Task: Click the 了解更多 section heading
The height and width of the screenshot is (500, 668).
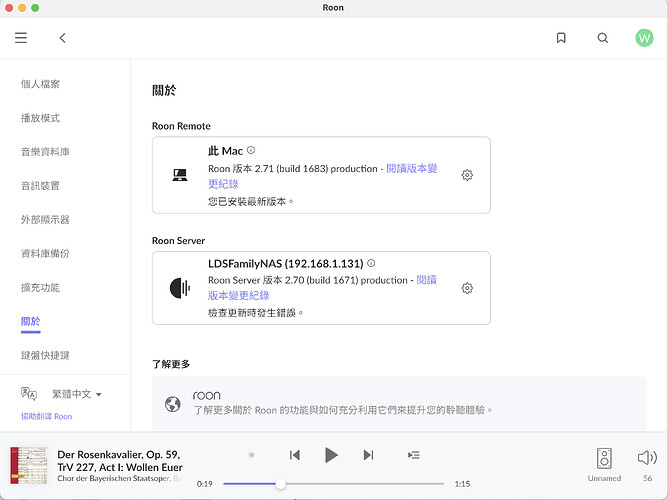Action: pos(171,364)
